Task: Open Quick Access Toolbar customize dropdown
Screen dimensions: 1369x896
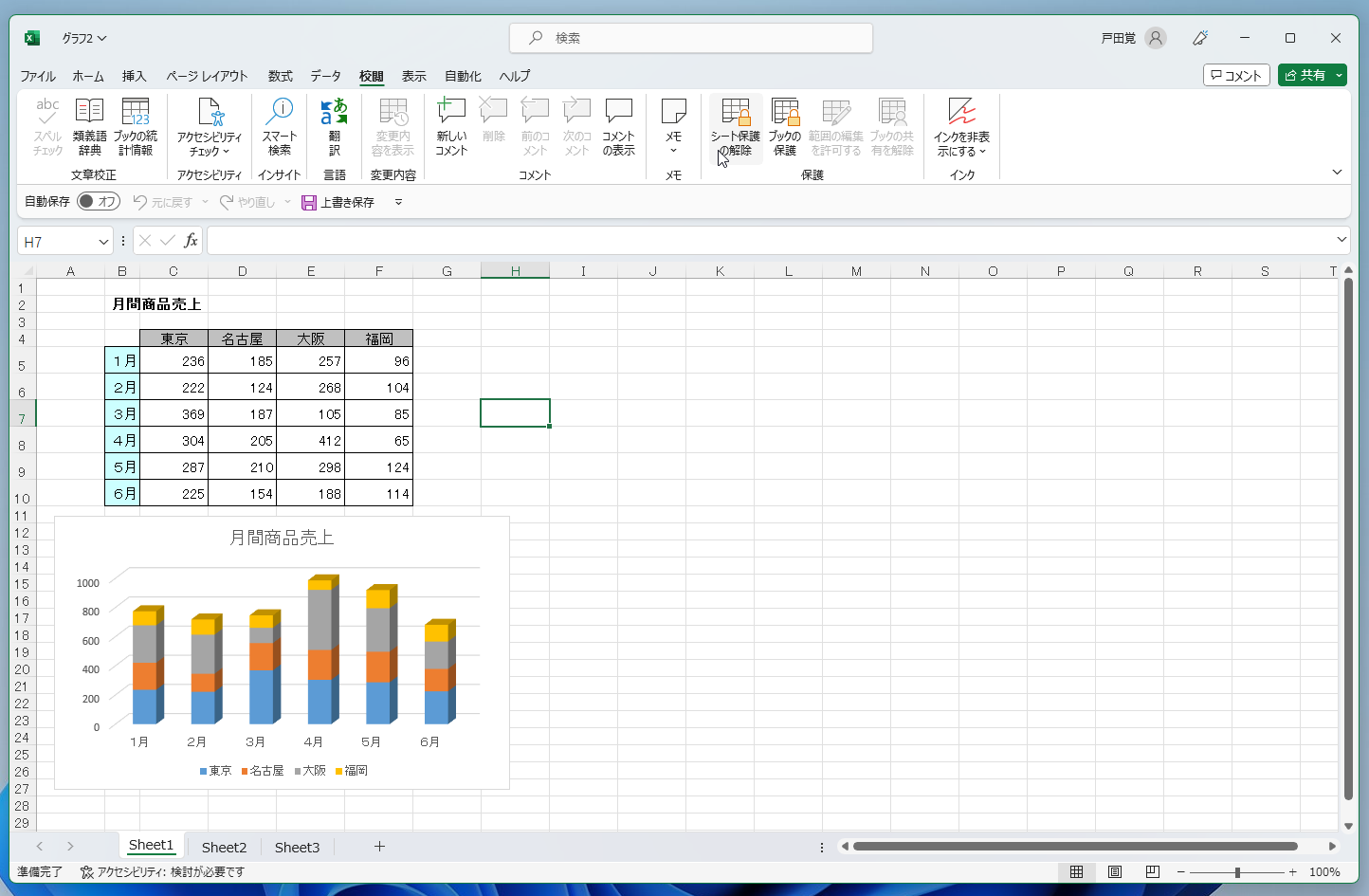Action: pyautogui.click(x=398, y=202)
